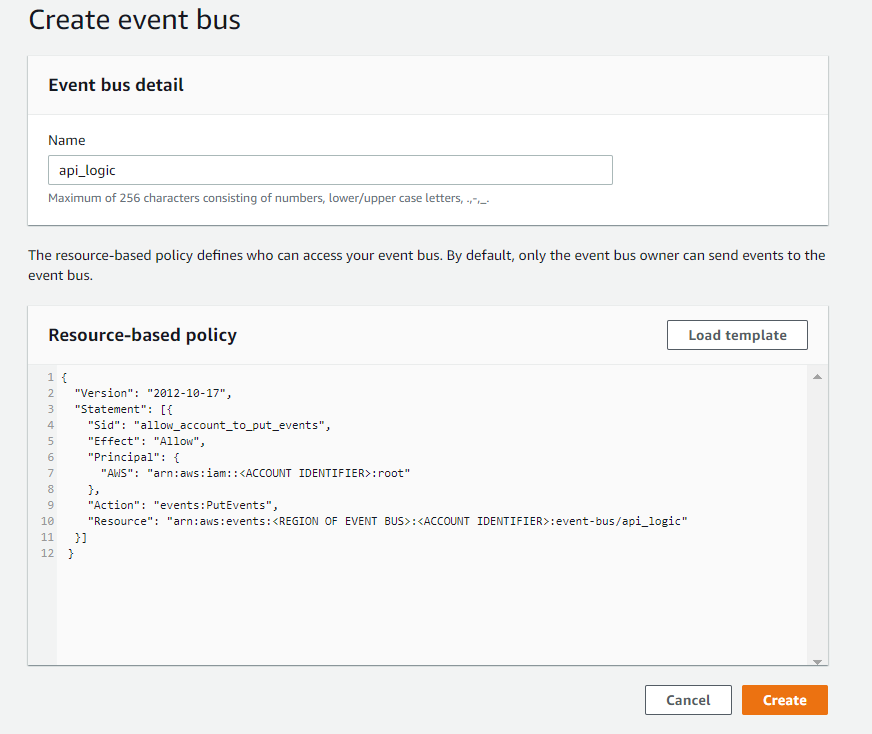Image resolution: width=872 pixels, height=734 pixels.
Task: Click the "Statement": [{ line in policy
Action: coord(123,409)
